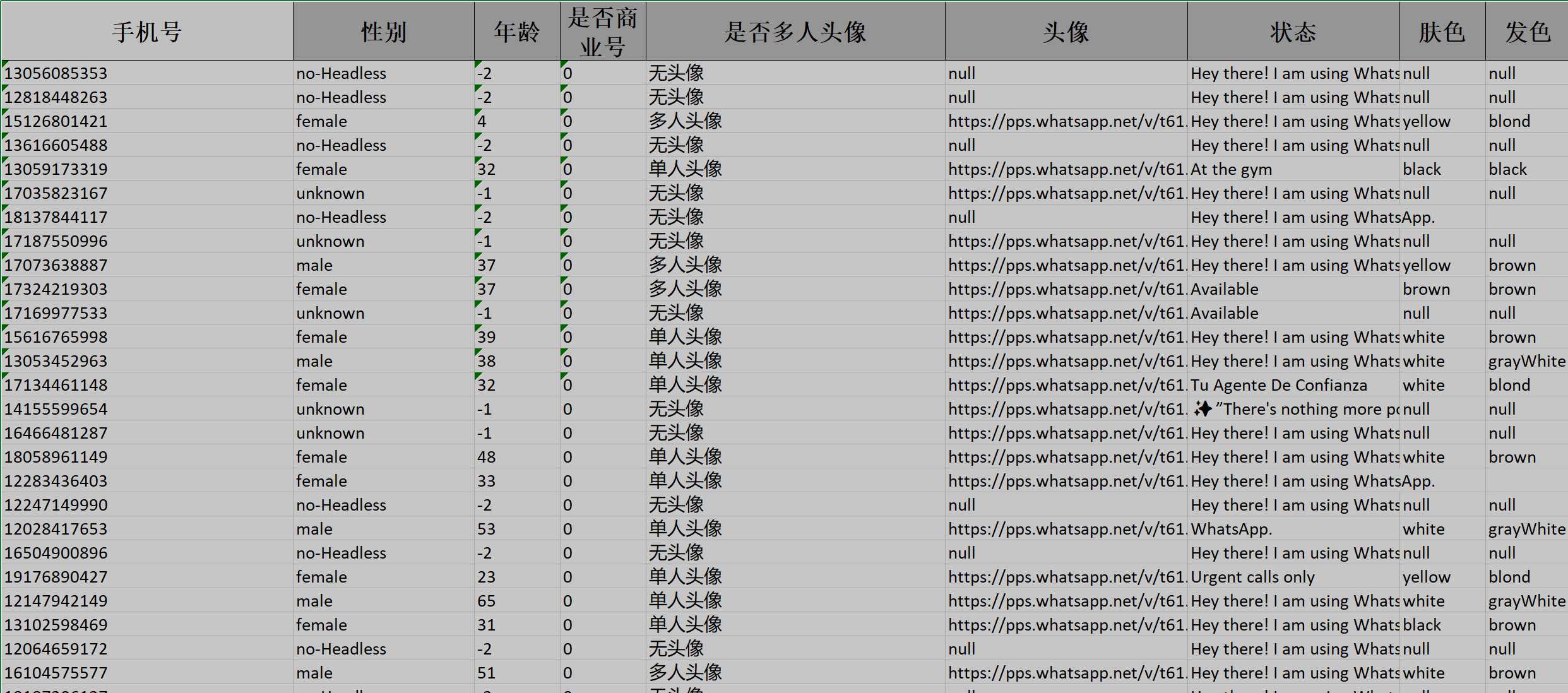1568x693 pixels.
Task: Click phone number cell 13059173319
Action: coord(147,169)
